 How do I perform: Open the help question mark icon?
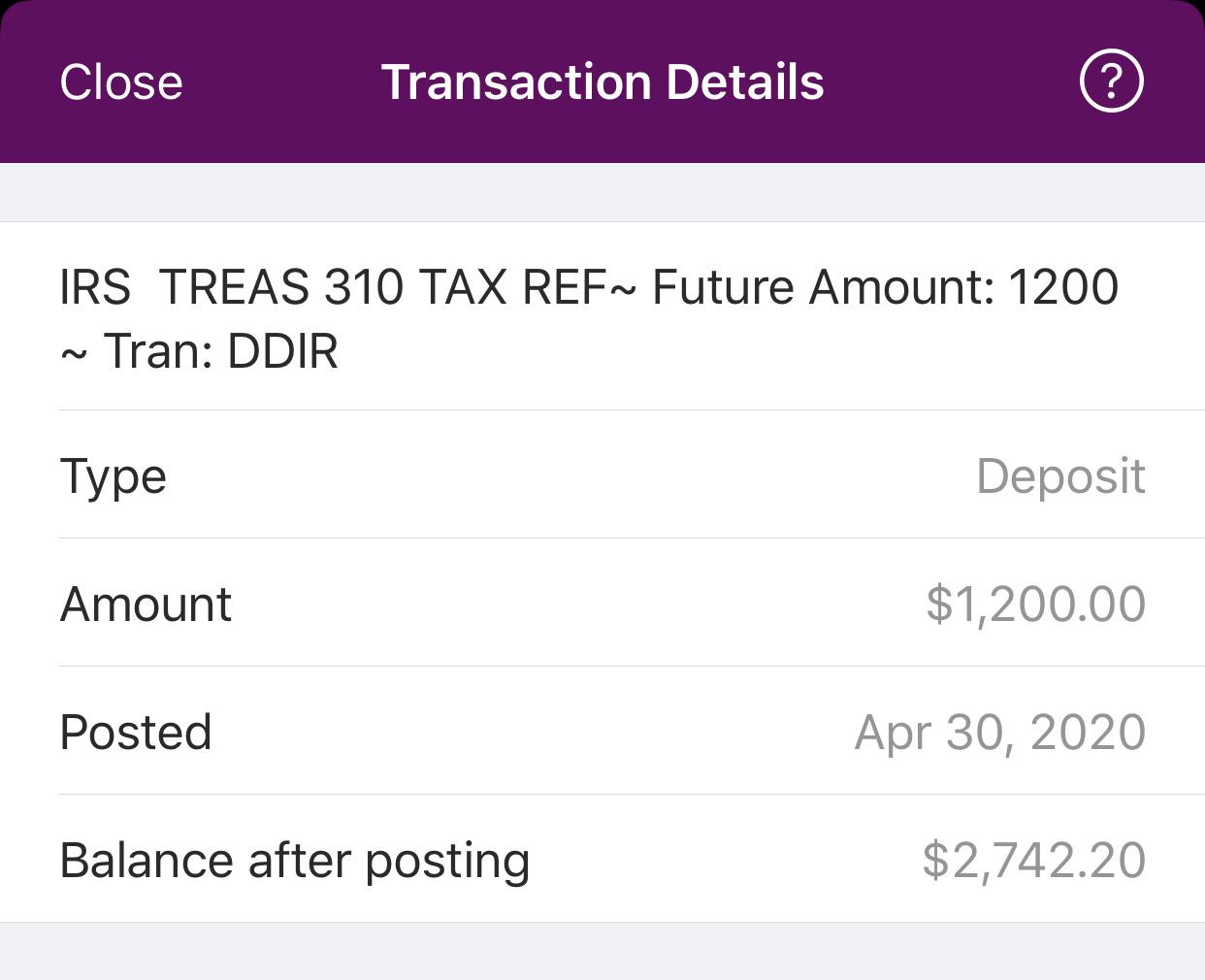point(1111,82)
